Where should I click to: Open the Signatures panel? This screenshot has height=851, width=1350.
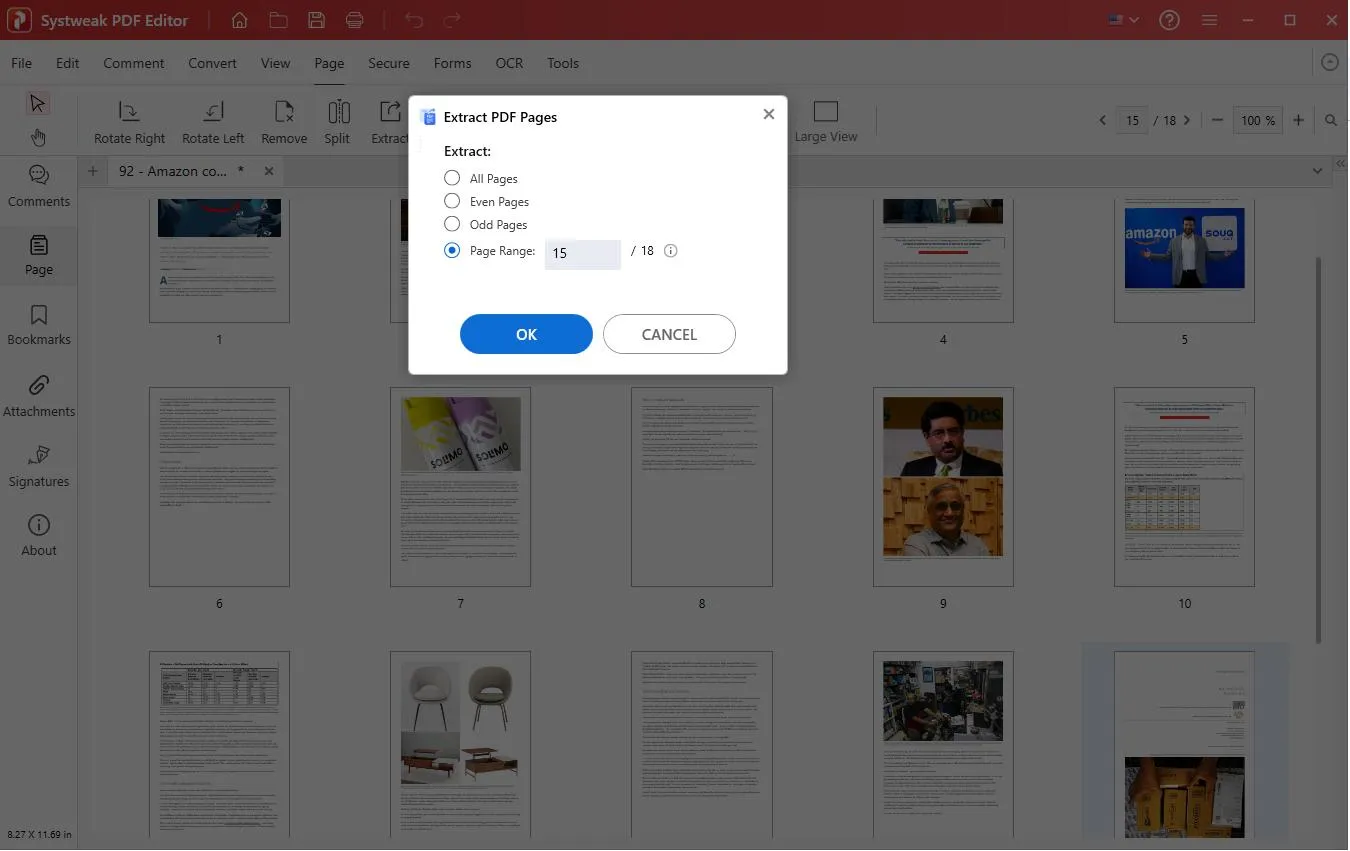tap(39, 467)
